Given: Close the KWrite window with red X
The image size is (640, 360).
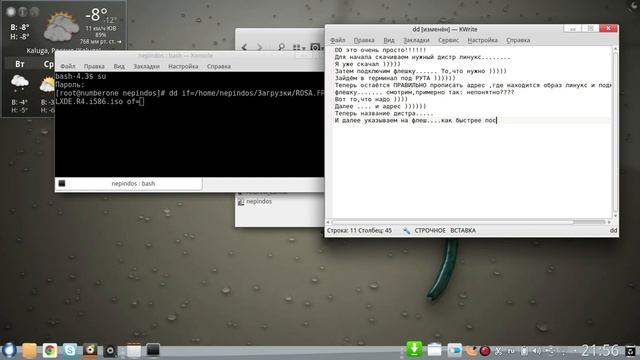Looking at the screenshot, I should [608, 28].
